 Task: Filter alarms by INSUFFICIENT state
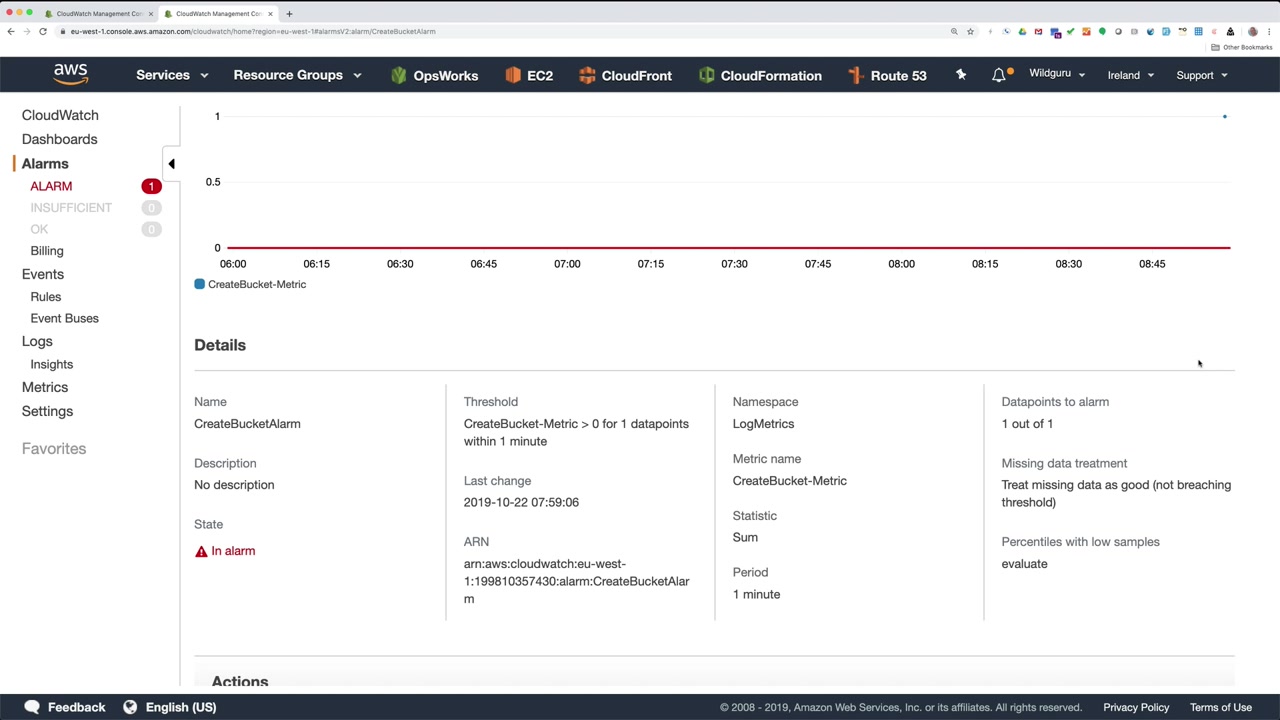[71, 208]
